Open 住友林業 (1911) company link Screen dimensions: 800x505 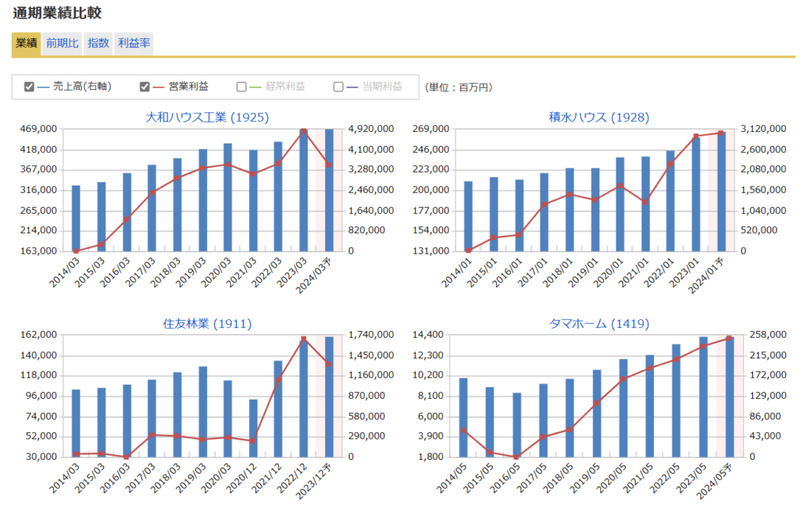pyautogui.click(x=207, y=324)
